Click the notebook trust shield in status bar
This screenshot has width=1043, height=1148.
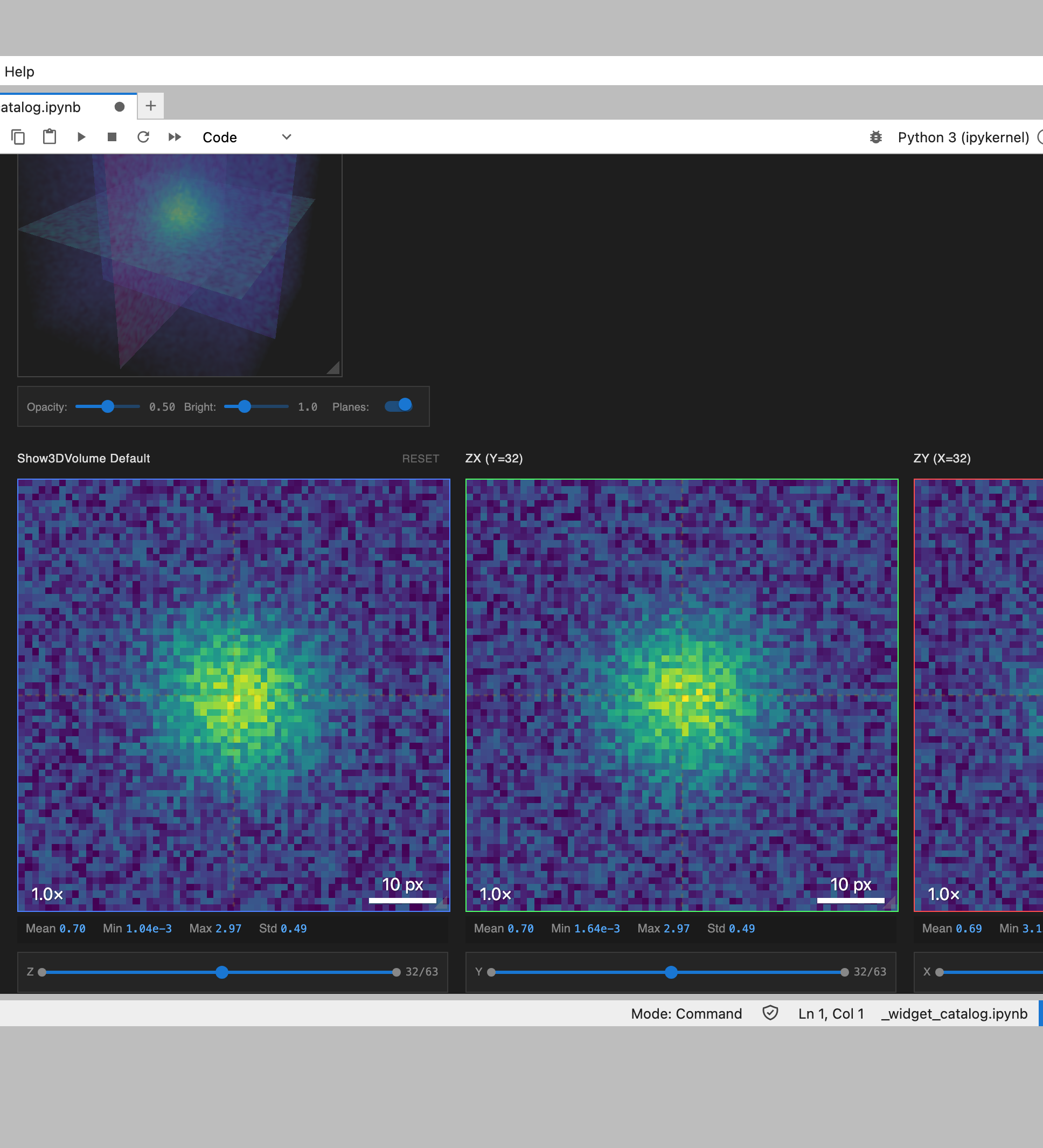(770, 1014)
